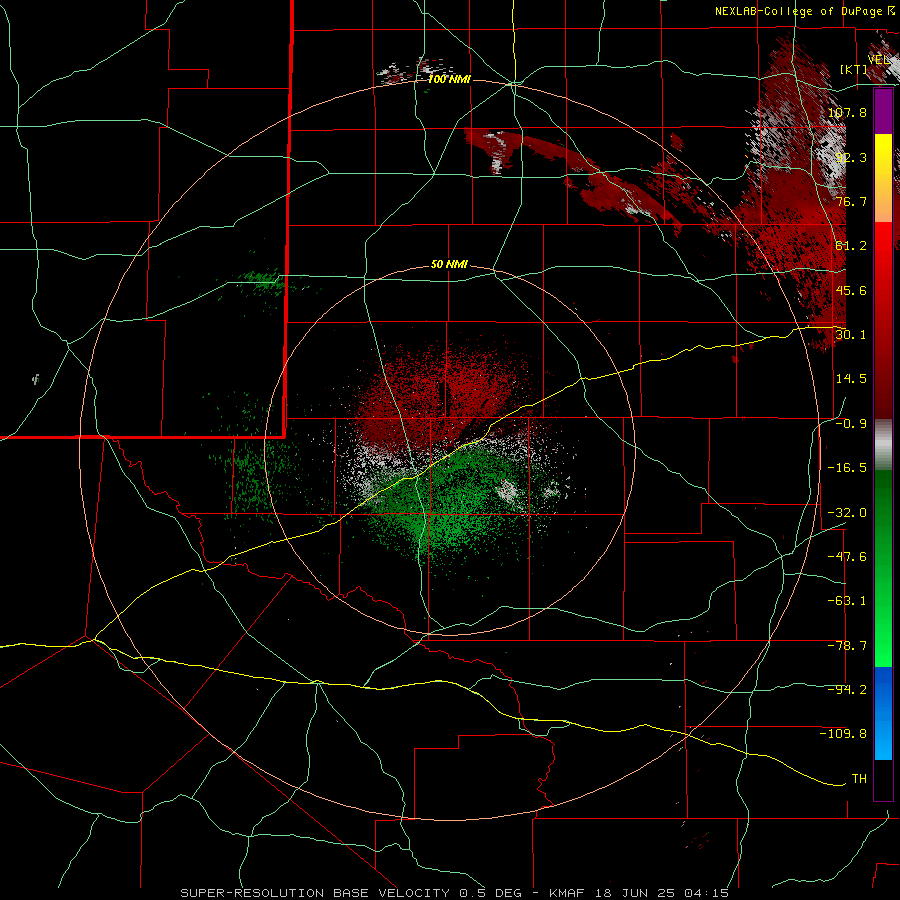The image size is (900, 900).
Task: Pick the green segment of the color bar
Action: coord(883,568)
